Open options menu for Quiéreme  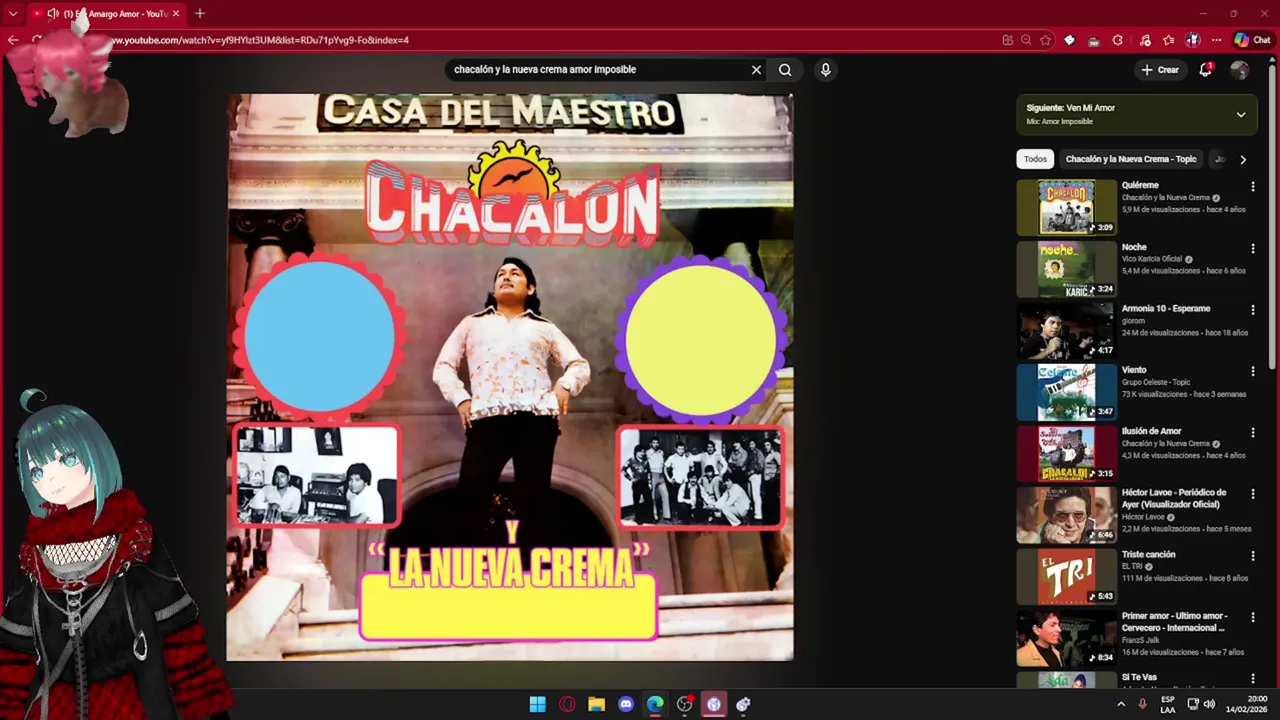1252,186
